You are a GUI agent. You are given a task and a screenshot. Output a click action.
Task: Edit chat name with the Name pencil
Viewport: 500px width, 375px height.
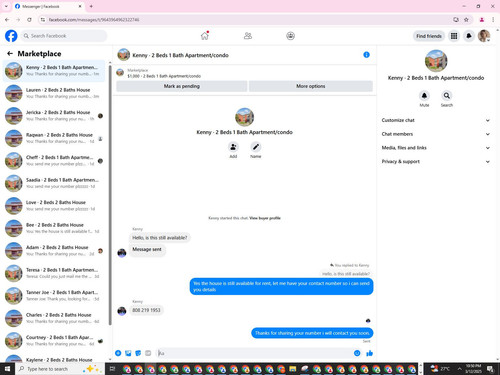(x=256, y=147)
